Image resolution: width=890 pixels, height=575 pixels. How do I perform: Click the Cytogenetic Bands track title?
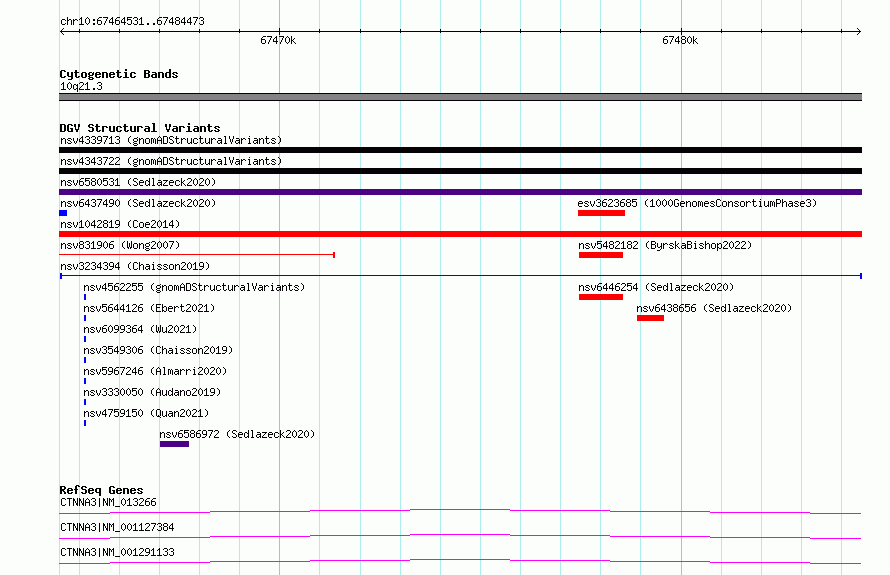119,74
